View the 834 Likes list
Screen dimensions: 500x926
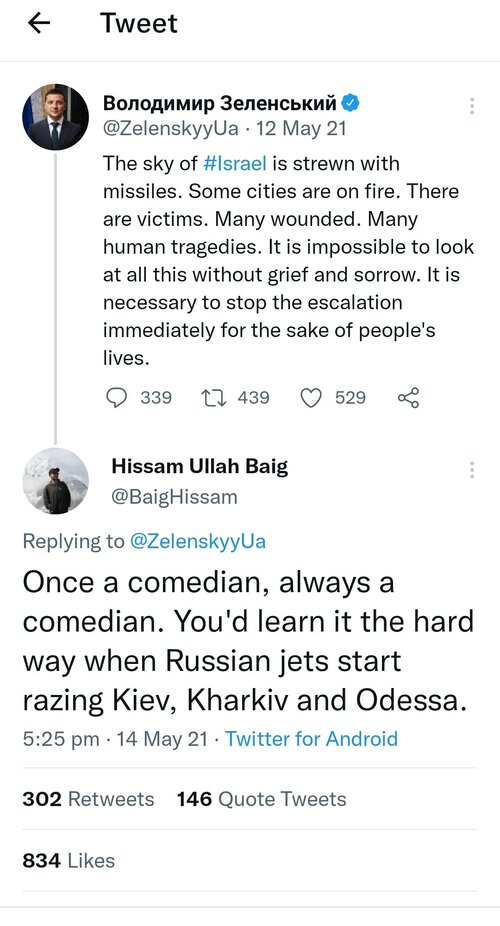tap(68, 860)
